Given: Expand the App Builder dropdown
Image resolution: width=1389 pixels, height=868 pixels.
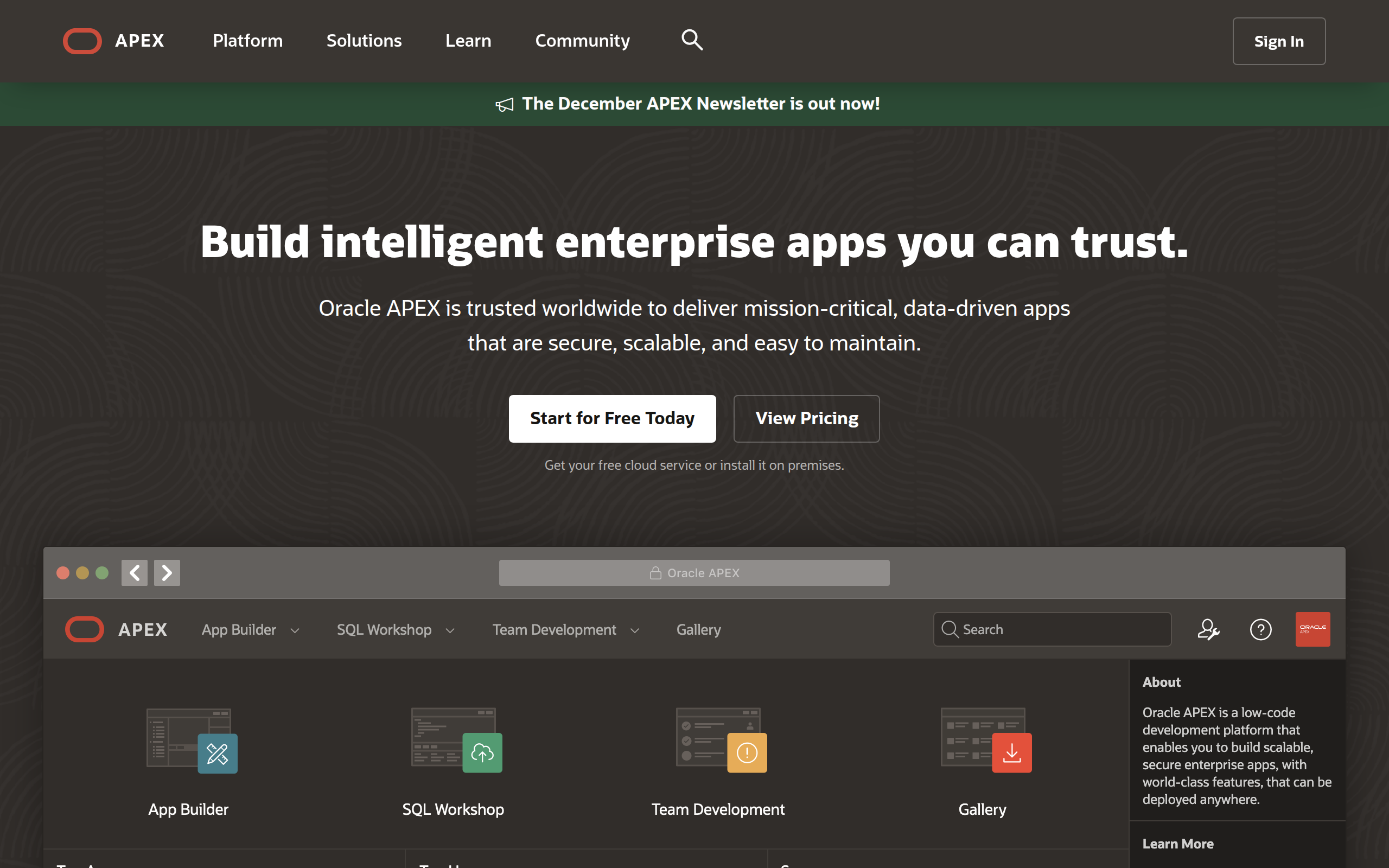Looking at the screenshot, I should pyautogui.click(x=296, y=629).
